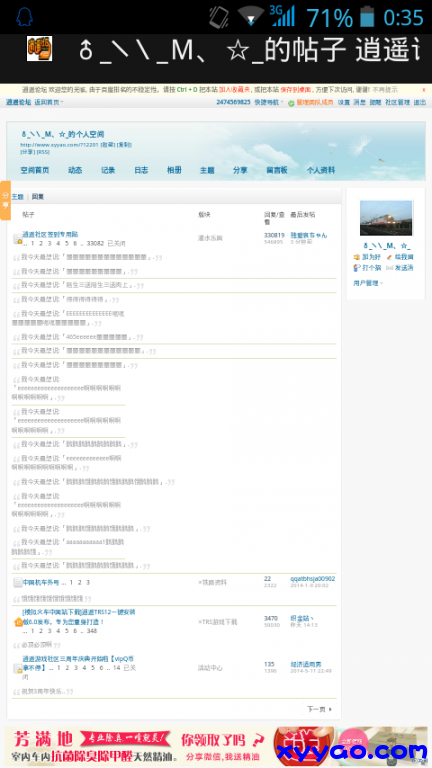Image resolution: width=432 pixels, height=768 pixels.
Task: Open the TRS游戏下载 board link
Action: pos(217,622)
